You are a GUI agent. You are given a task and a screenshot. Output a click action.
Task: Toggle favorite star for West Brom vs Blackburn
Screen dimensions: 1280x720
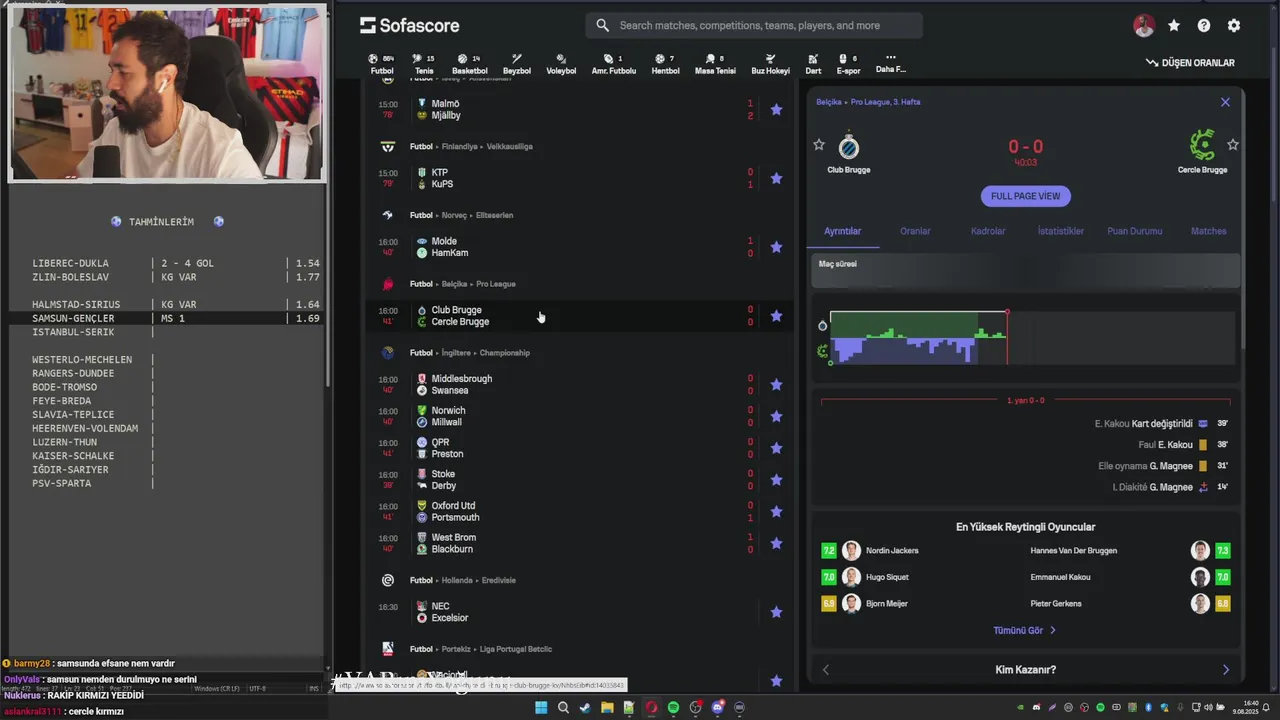coord(776,544)
